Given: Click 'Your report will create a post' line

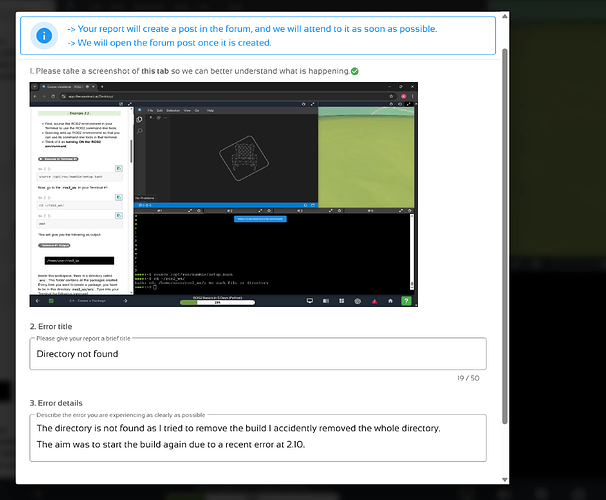Looking at the screenshot, I should [252, 29].
